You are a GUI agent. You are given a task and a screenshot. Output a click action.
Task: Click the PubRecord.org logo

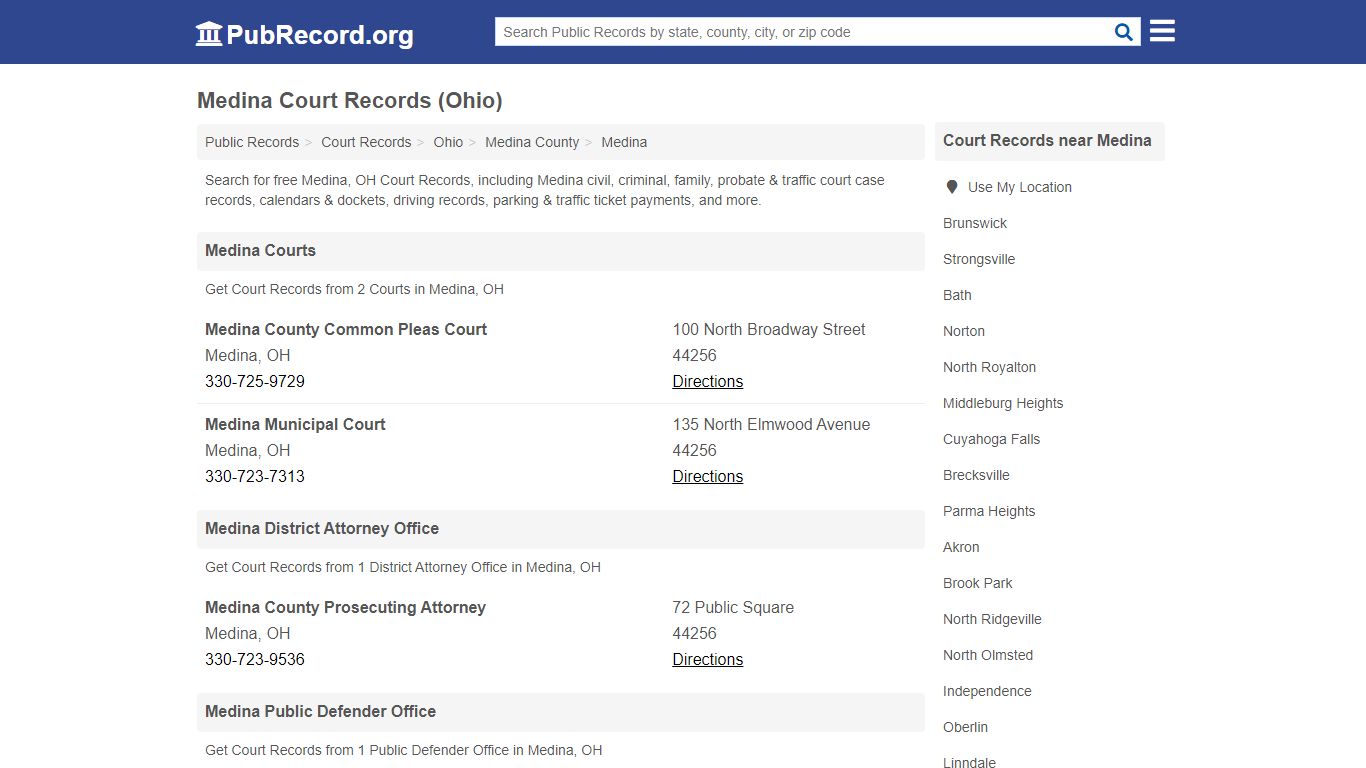click(x=304, y=34)
